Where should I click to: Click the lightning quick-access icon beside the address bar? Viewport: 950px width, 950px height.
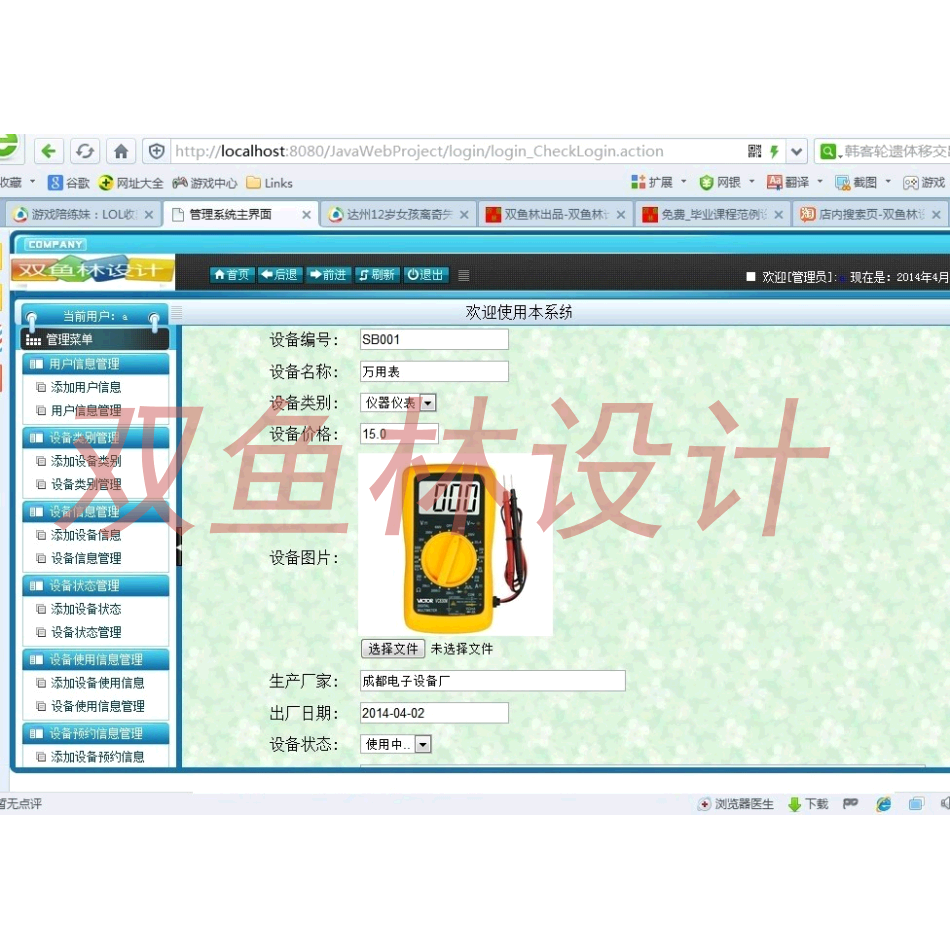coord(774,150)
